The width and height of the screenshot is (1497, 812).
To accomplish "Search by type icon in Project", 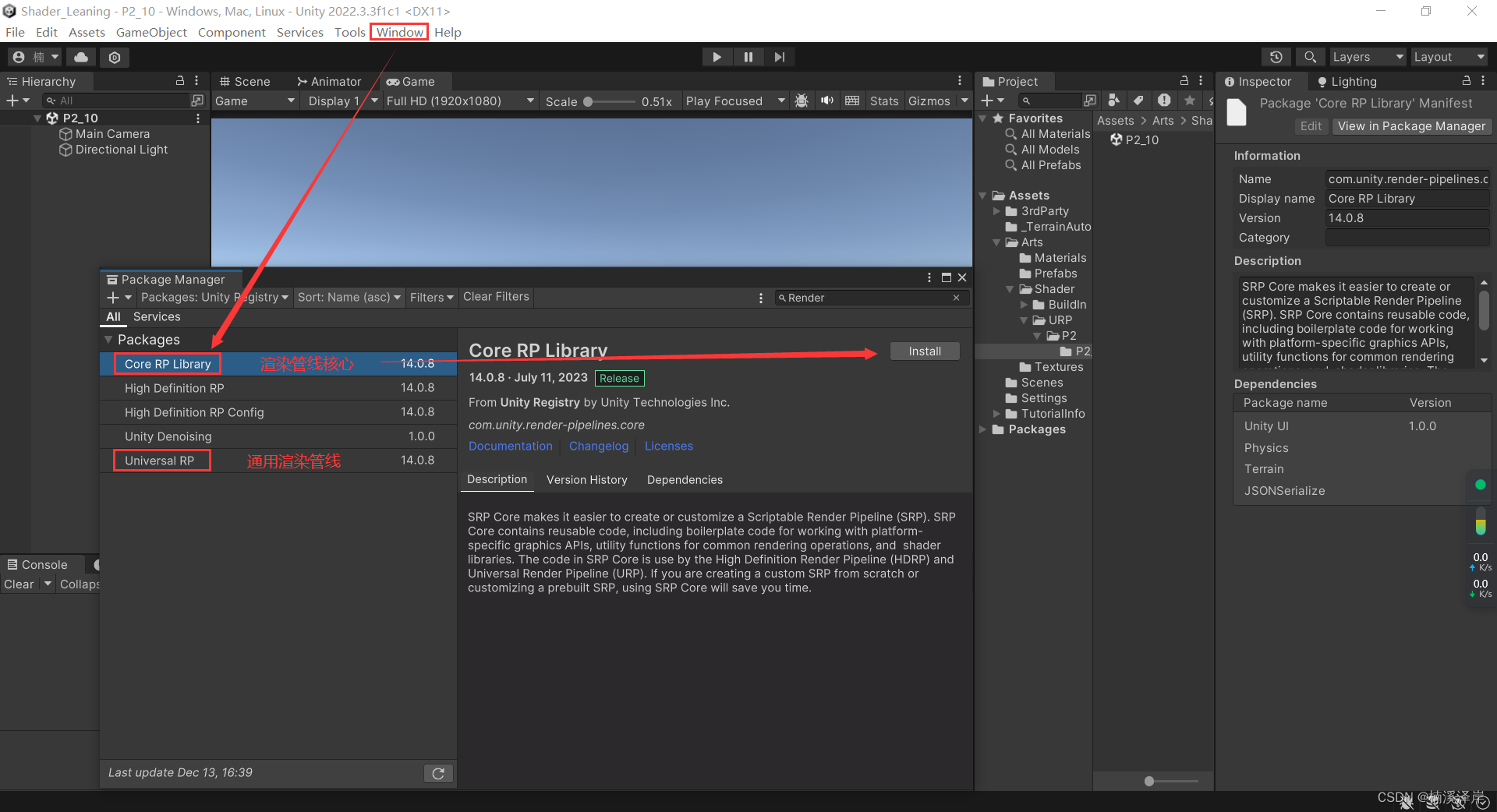I will (x=1114, y=101).
